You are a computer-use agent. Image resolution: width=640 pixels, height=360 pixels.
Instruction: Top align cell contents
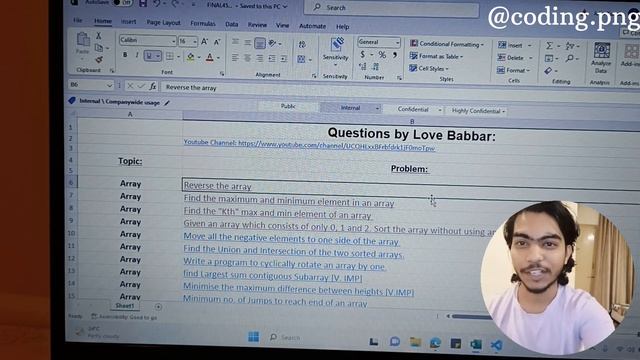236,42
